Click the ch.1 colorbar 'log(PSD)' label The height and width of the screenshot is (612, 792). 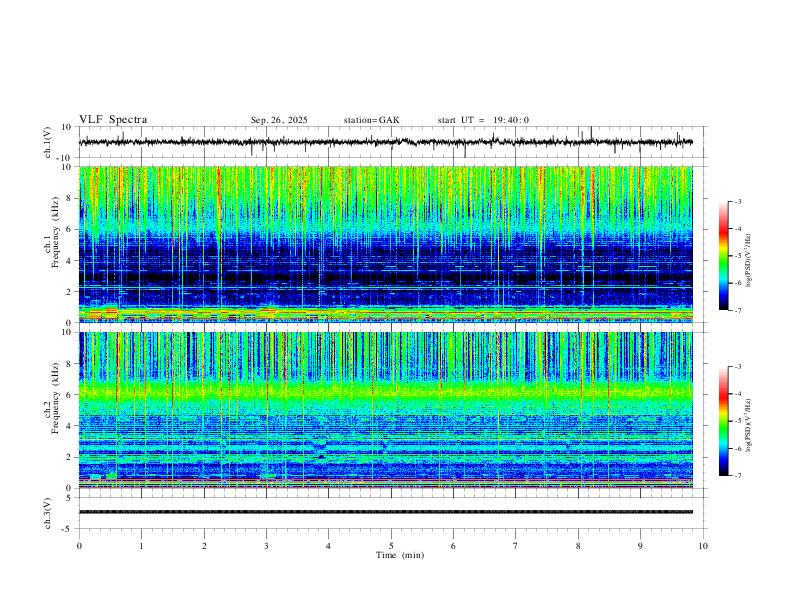pos(749,261)
